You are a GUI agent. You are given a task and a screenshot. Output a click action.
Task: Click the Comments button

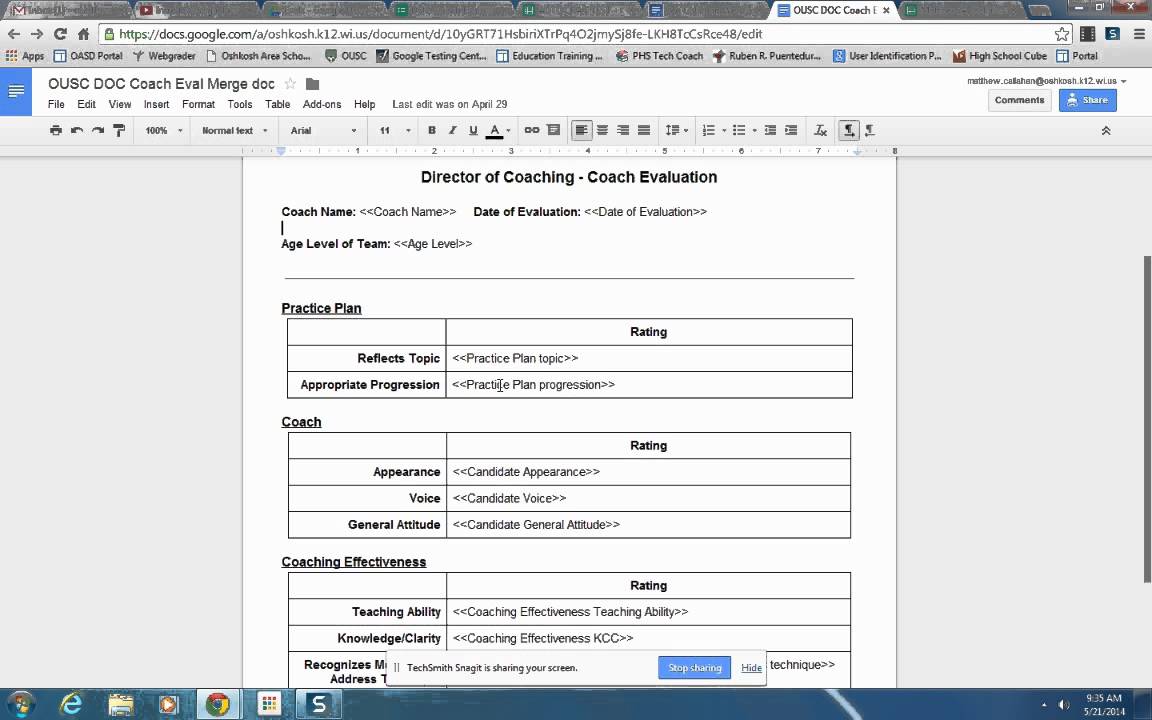click(1019, 100)
